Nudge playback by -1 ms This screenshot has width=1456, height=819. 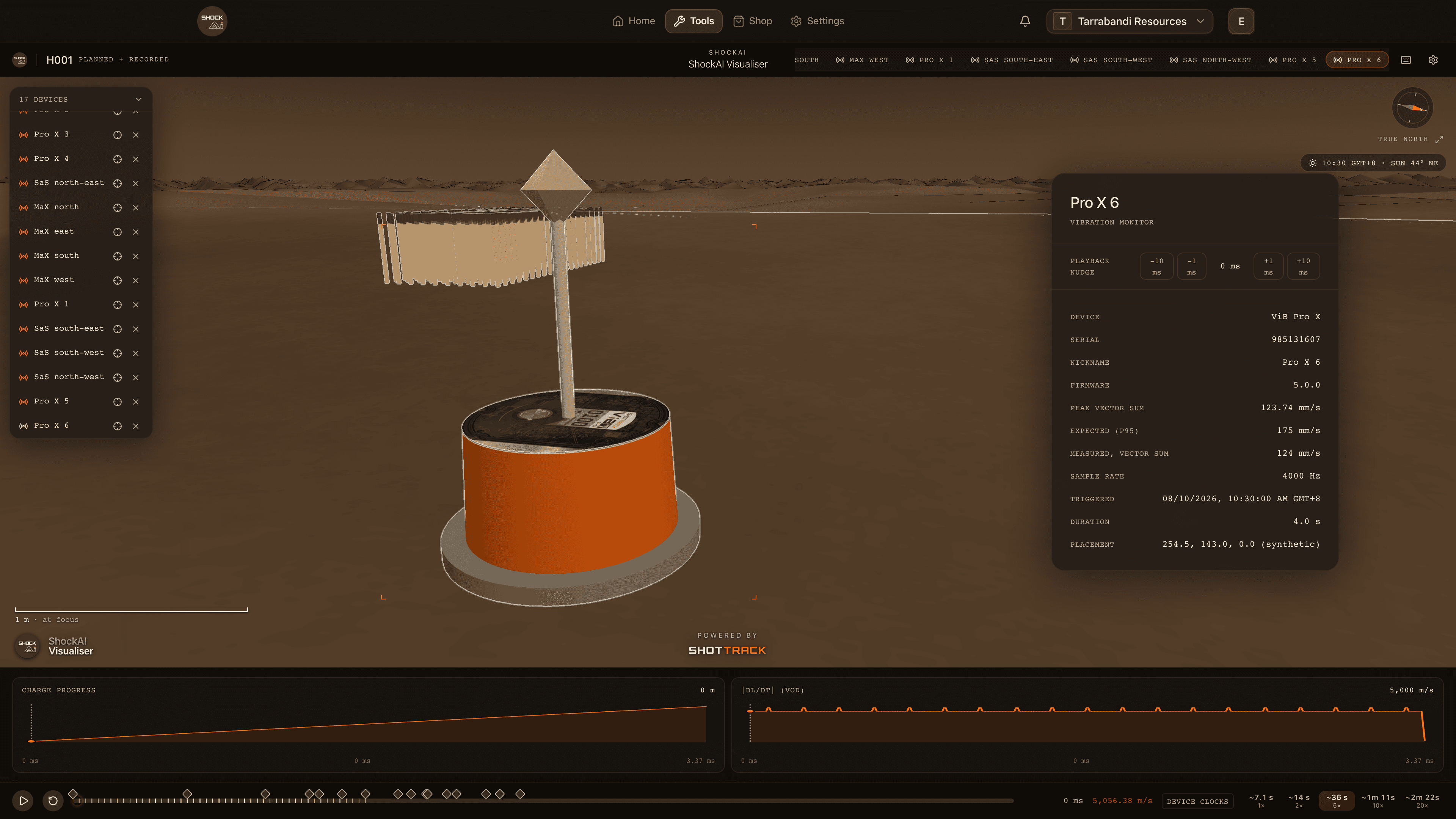[1191, 266]
